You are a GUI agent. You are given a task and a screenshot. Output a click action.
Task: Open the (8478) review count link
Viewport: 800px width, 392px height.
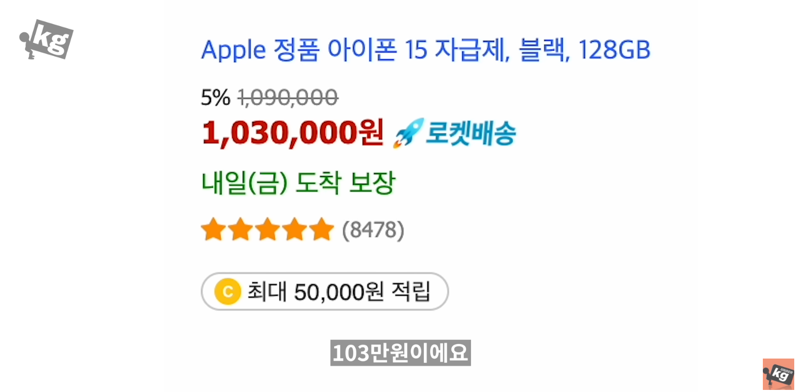coord(373,231)
